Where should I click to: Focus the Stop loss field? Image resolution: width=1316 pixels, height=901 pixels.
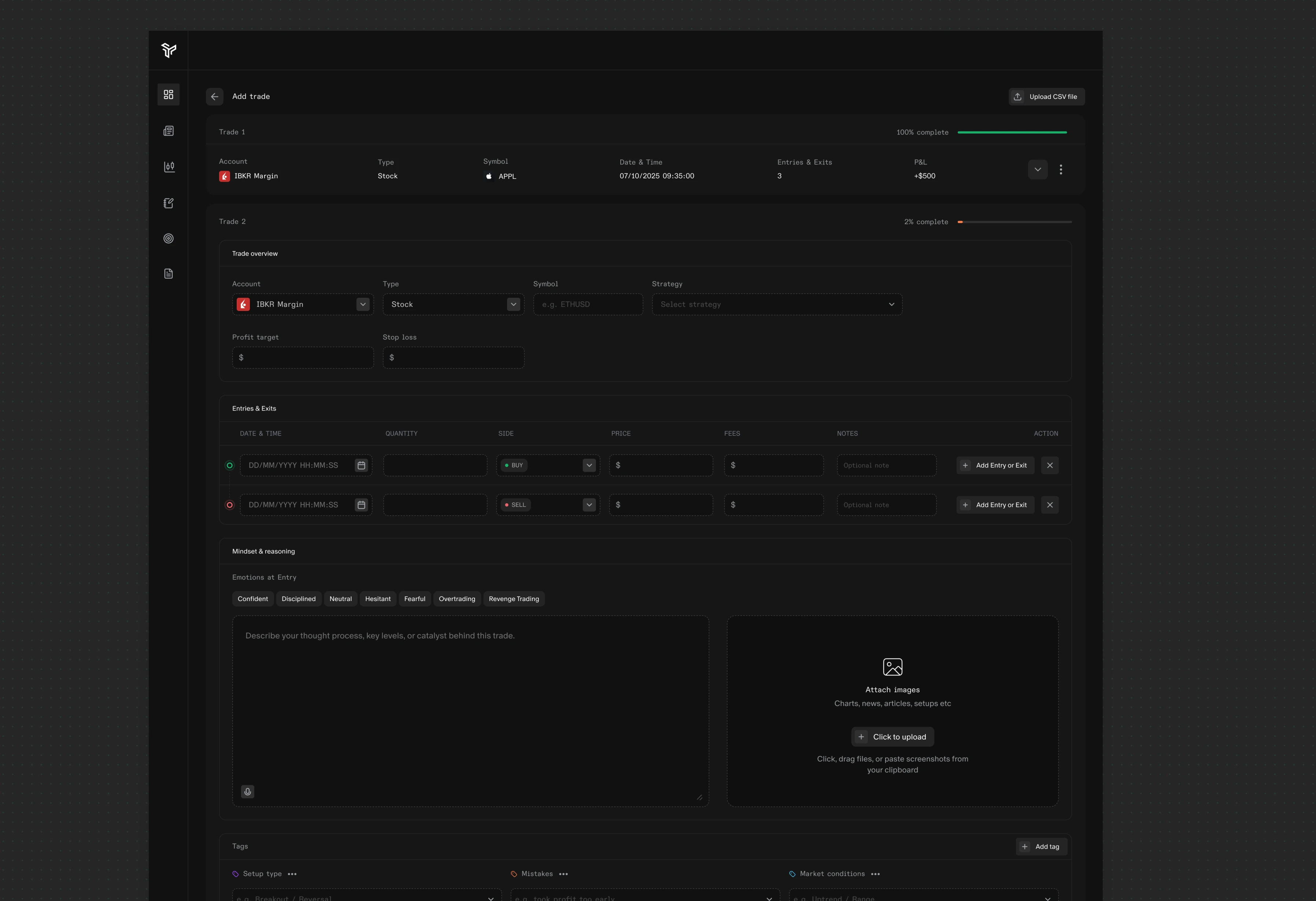tap(454, 358)
